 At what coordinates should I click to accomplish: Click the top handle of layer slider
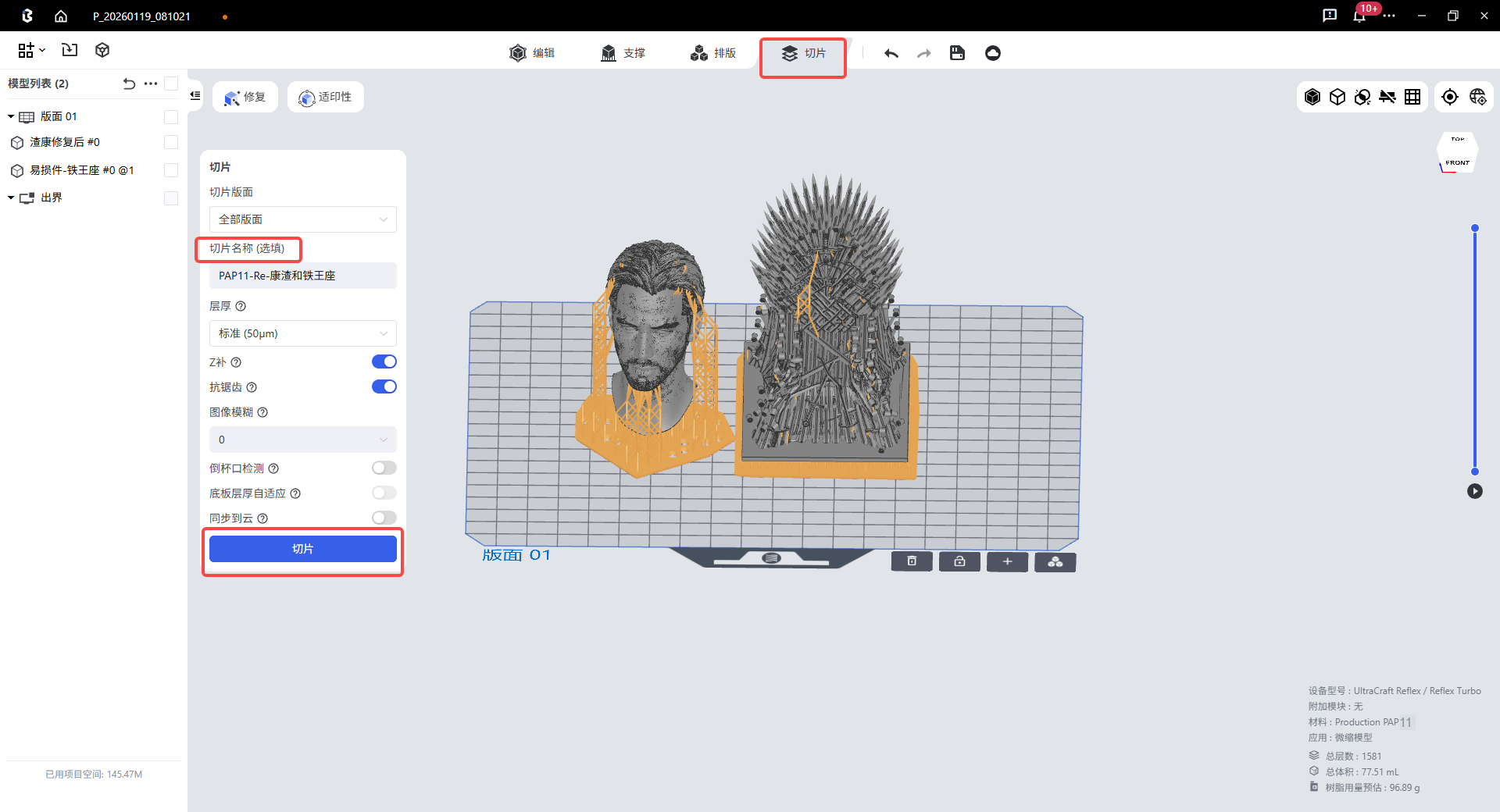pos(1475,228)
